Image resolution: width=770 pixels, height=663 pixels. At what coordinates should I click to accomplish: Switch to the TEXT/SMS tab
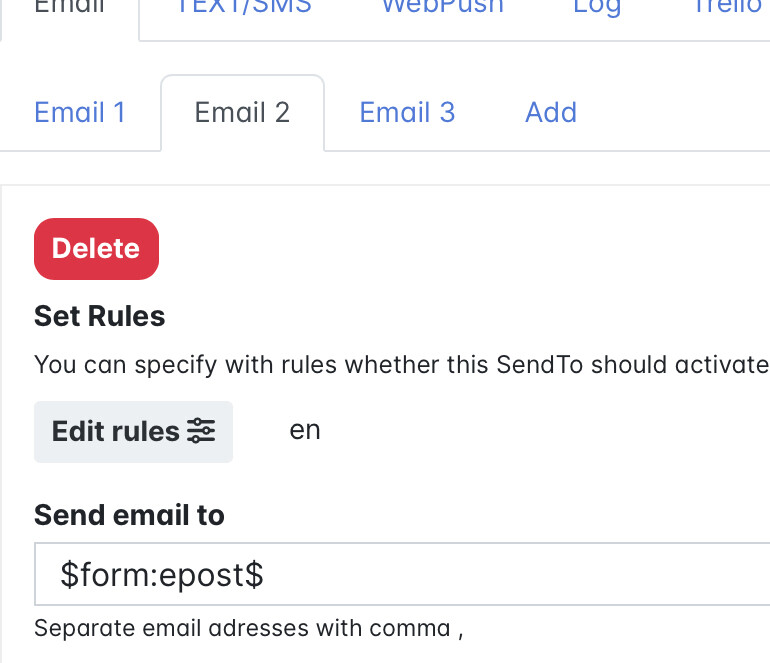[243, 8]
